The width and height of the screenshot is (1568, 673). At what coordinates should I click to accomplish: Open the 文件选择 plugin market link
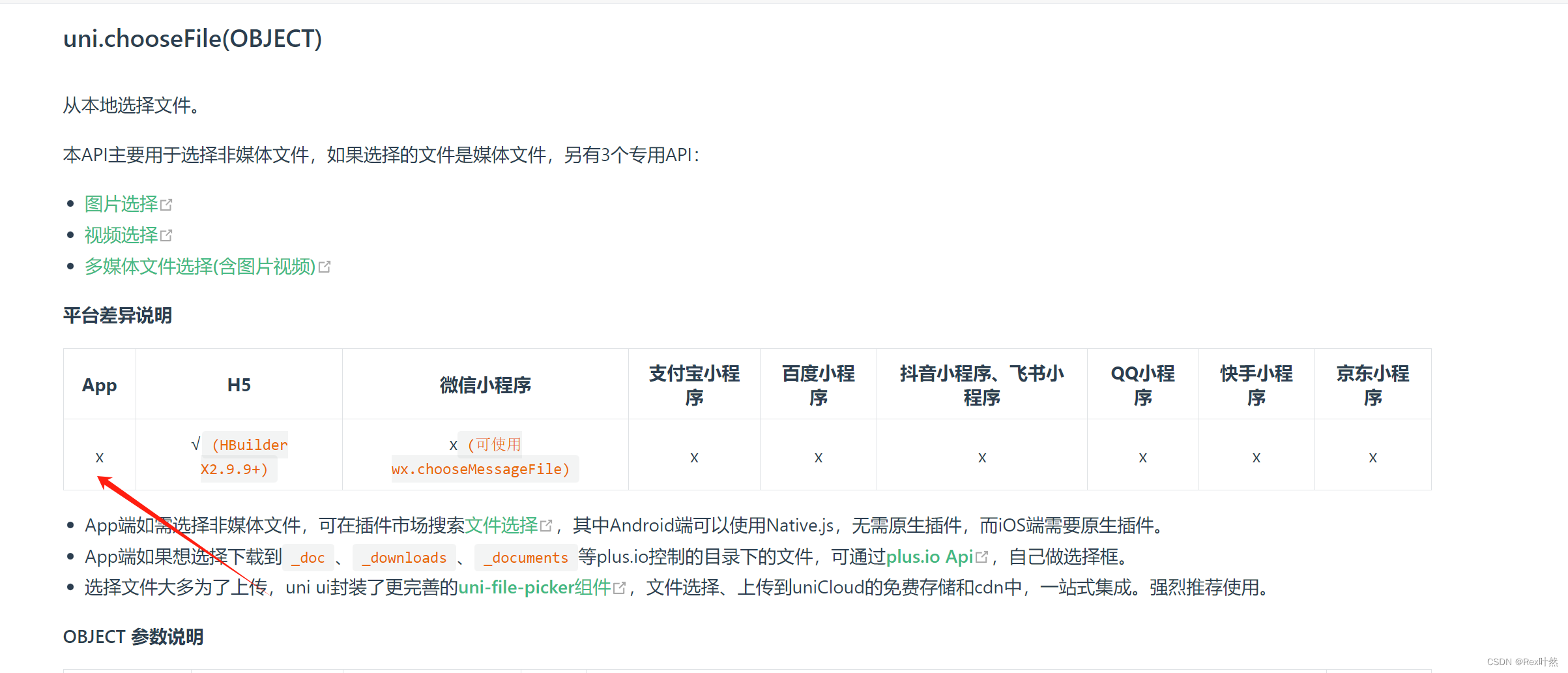pyautogui.click(x=501, y=526)
